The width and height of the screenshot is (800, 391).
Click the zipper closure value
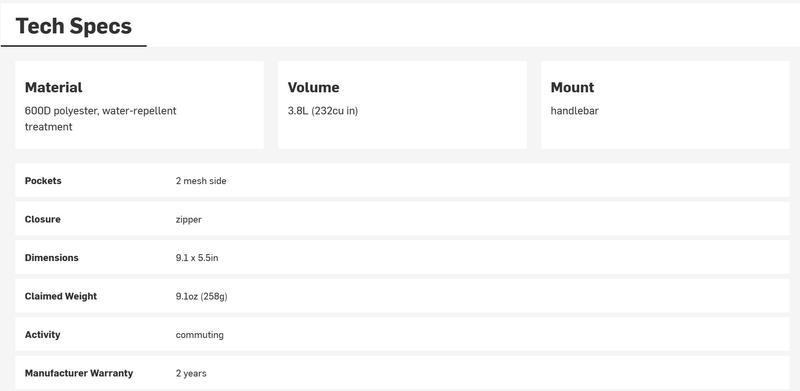tap(189, 219)
